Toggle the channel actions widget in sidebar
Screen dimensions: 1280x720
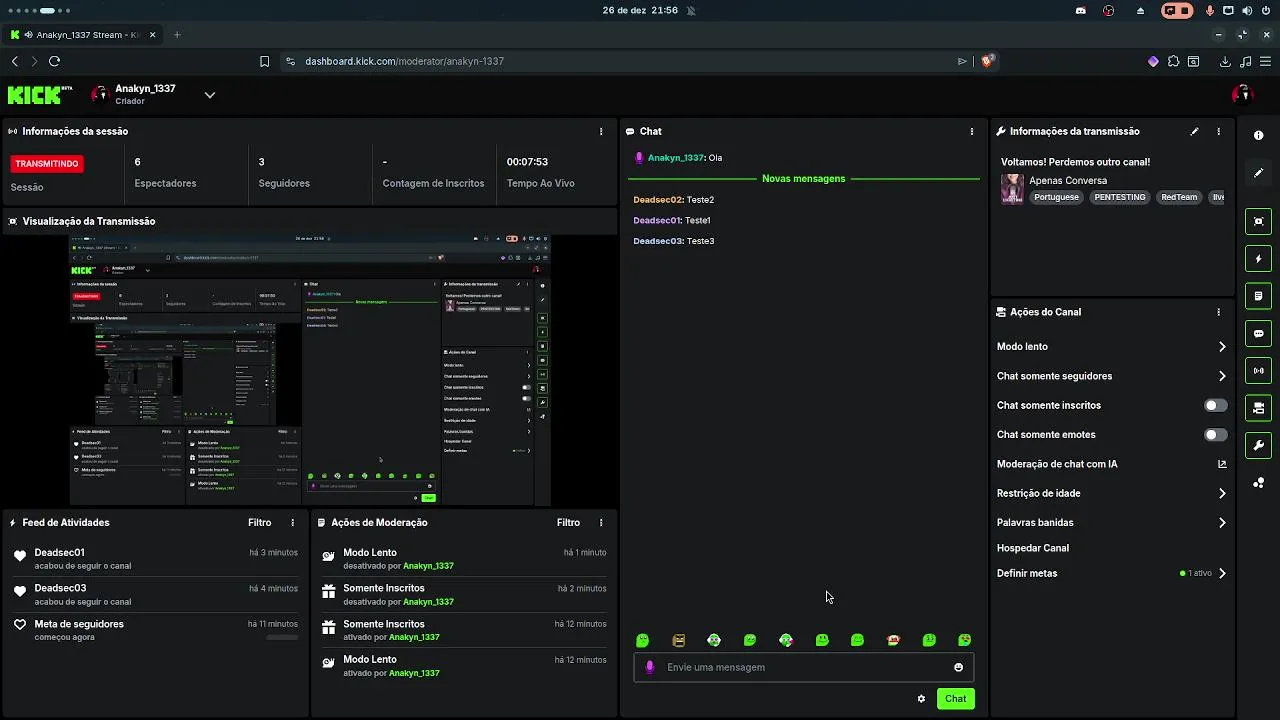[1258, 408]
